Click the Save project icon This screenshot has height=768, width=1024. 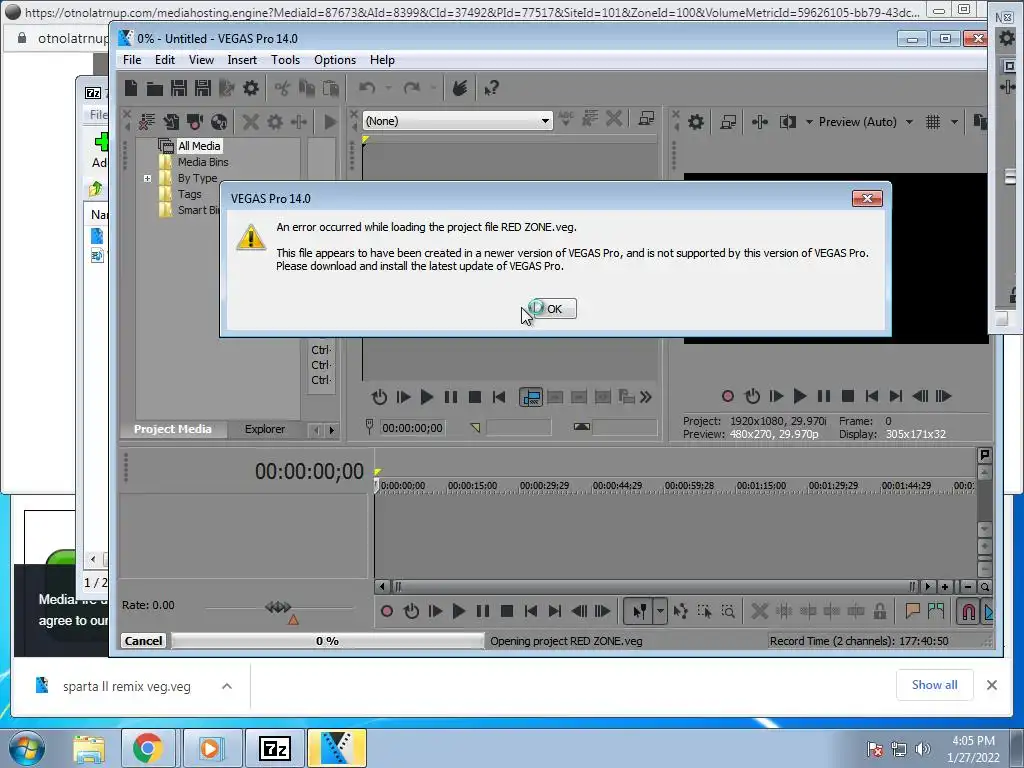[178, 88]
